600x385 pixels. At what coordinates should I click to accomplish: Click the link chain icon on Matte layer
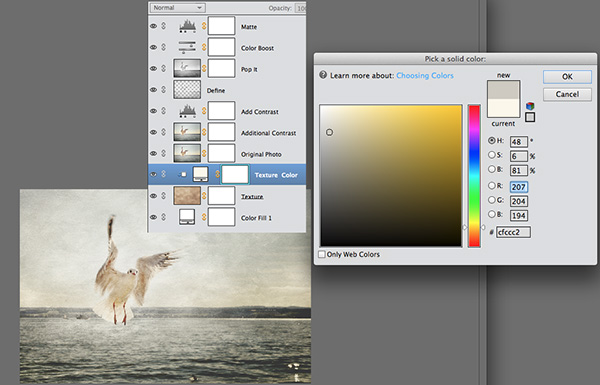(204, 26)
